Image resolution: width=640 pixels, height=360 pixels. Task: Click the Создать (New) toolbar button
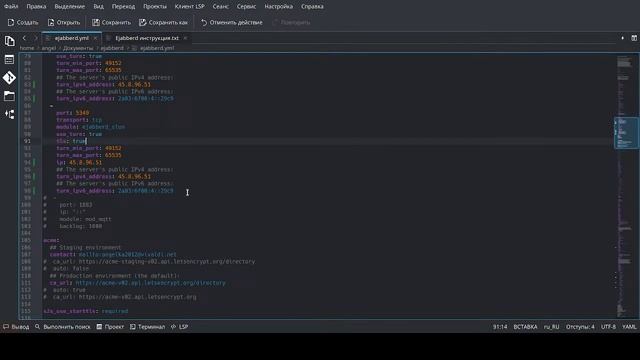(x=23, y=22)
